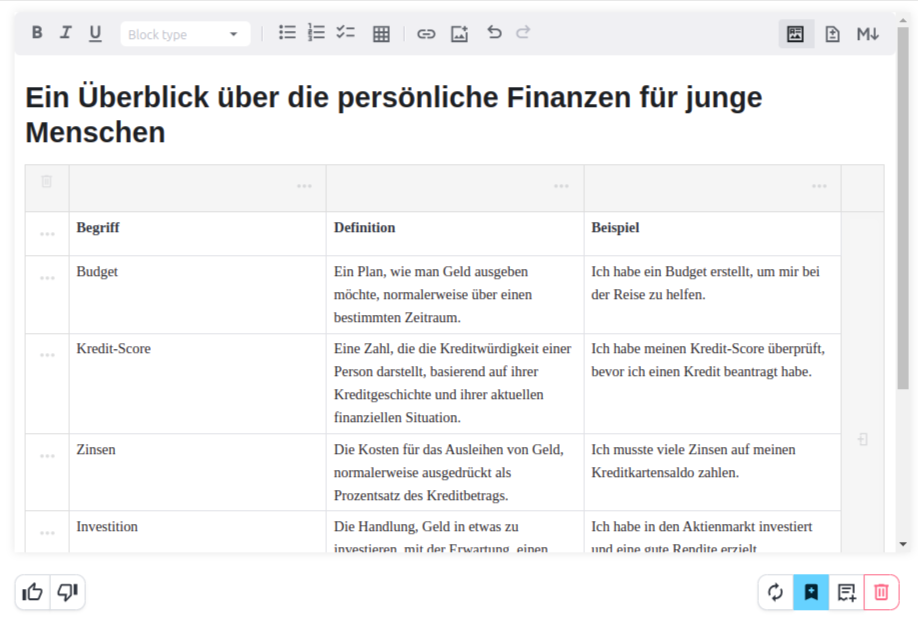Screen dimensions: 918x619
Task: Switch to rich text editor mode
Action: pos(795,34)
